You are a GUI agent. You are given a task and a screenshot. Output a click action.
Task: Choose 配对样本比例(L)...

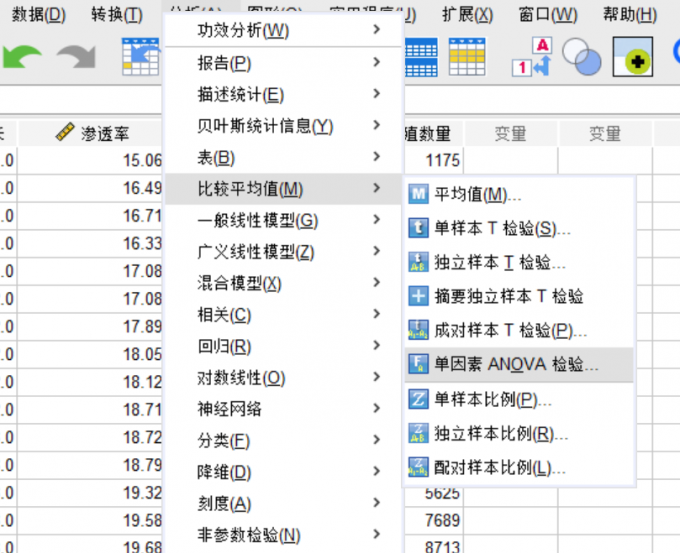519,467
